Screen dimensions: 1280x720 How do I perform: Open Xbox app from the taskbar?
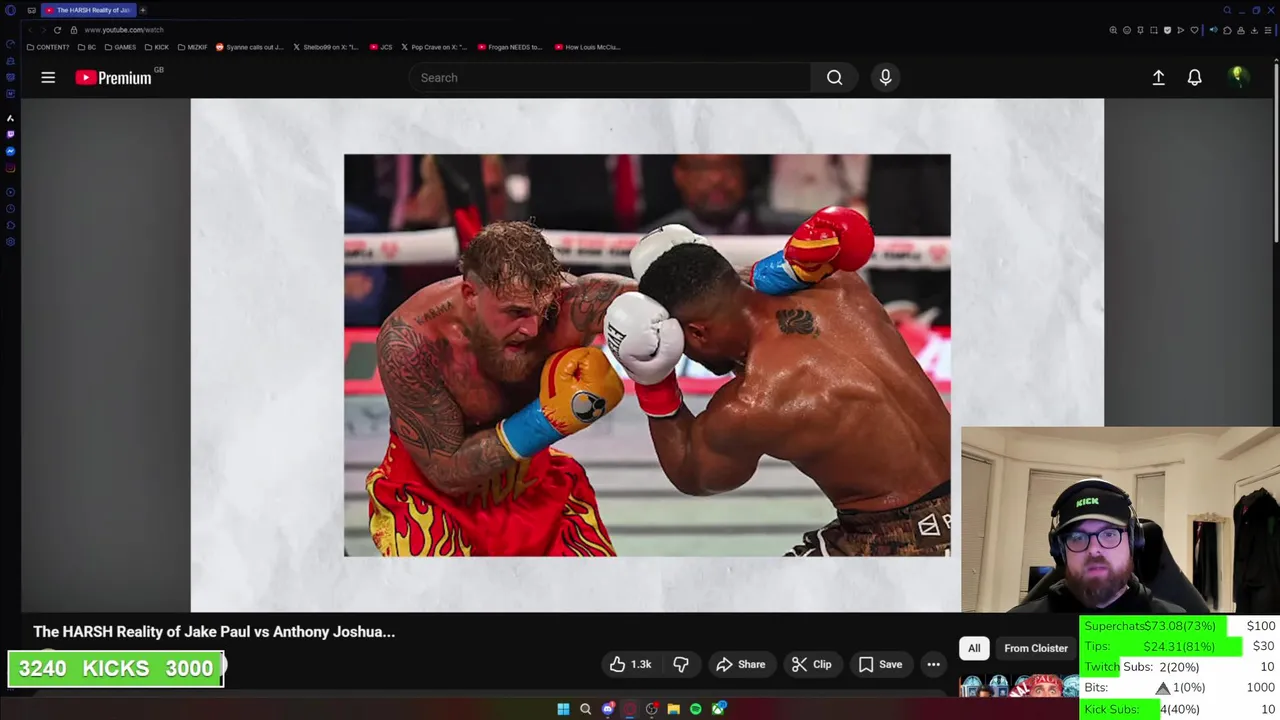pos(718,709)
